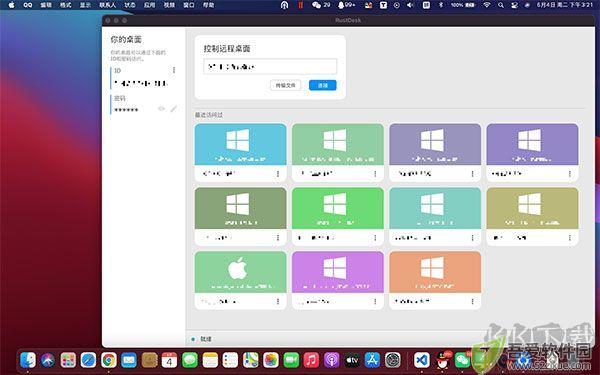
Task: Open Photos from the Dock
Action: pyautogui.click(x=271, y=360)
